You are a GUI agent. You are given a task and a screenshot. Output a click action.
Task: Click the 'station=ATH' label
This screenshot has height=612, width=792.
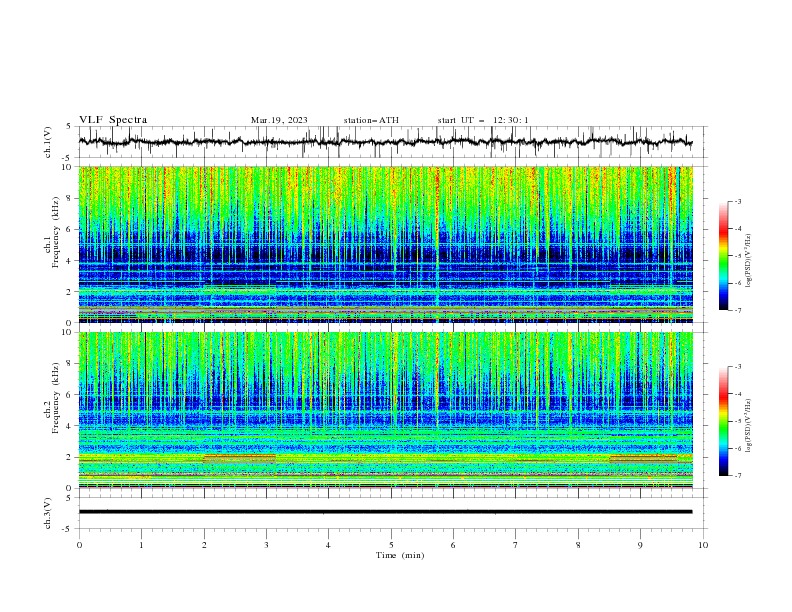click(x=371, y=120)
